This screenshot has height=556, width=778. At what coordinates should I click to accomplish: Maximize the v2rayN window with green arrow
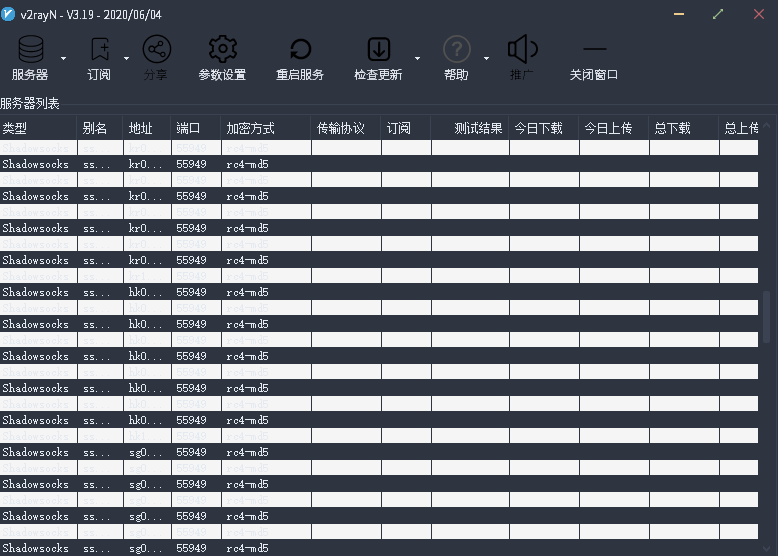pyautogui.click(x=718, y=14)
